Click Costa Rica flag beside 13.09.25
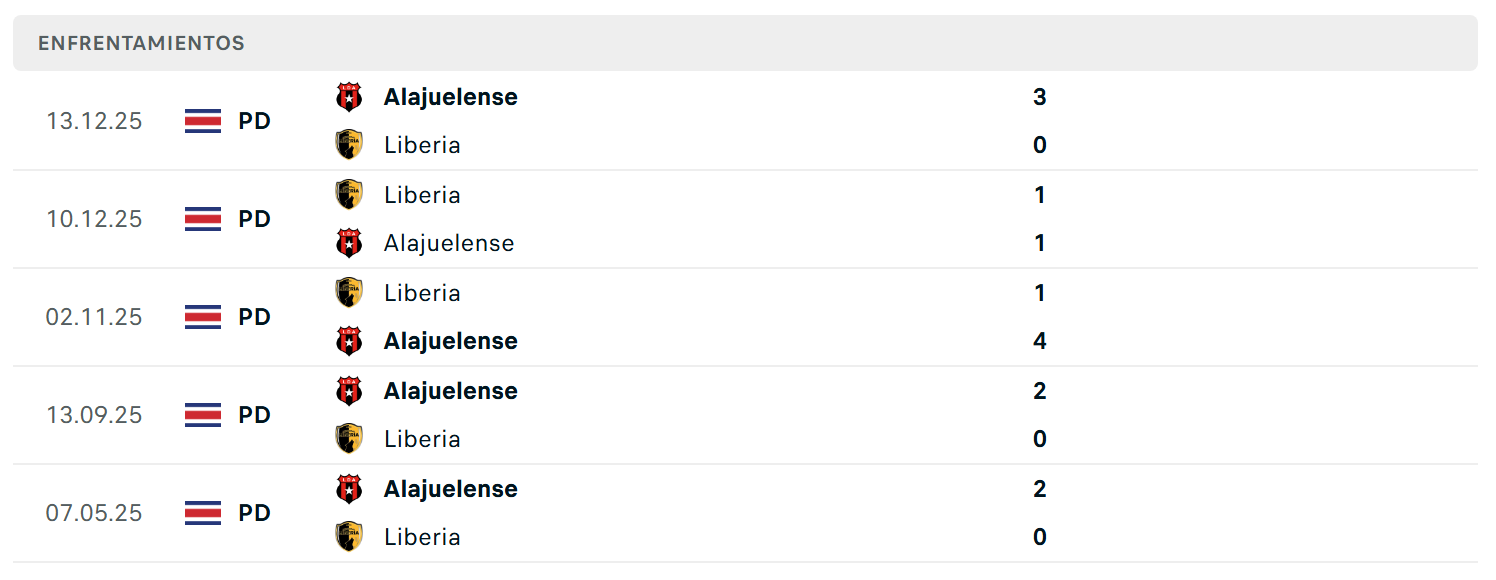This screenshot has height=580, width=1496. click(x=203, y=415)
